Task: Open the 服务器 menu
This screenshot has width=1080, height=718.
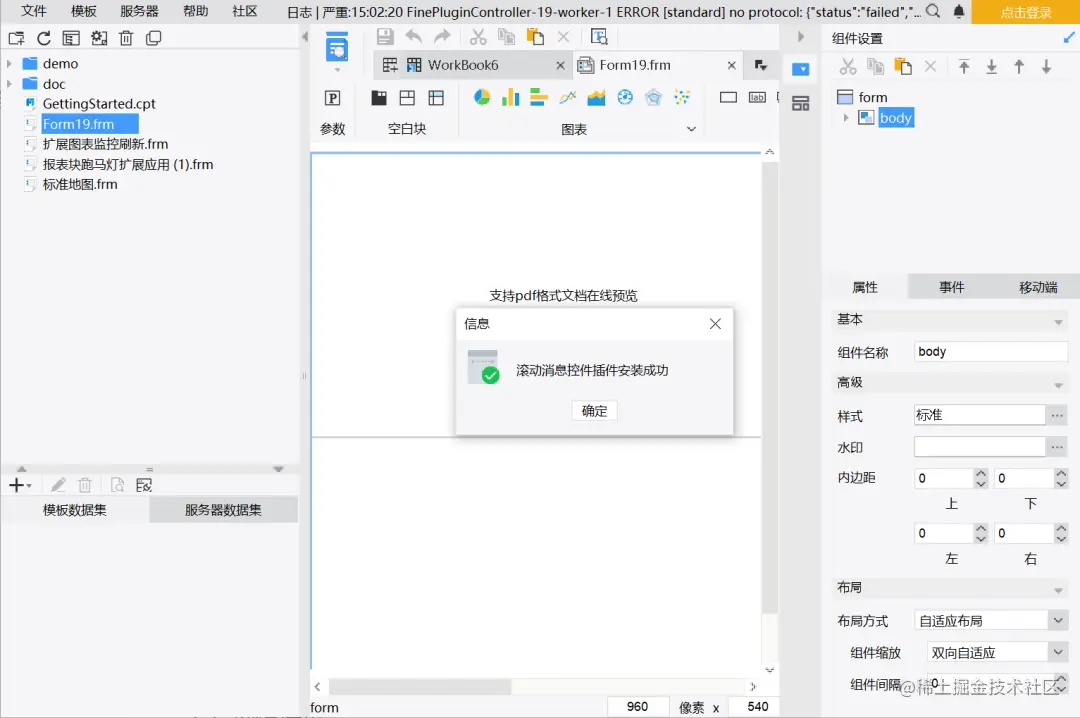Action: pos(139,11)
